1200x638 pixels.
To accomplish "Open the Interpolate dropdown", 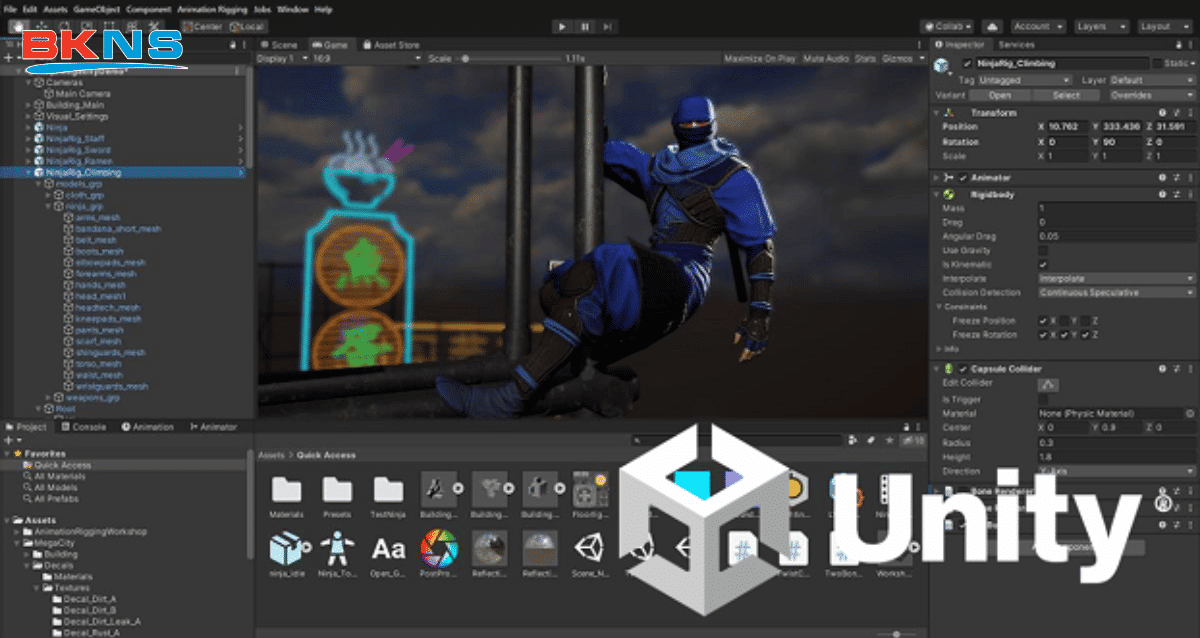I will coord(1117,279).
